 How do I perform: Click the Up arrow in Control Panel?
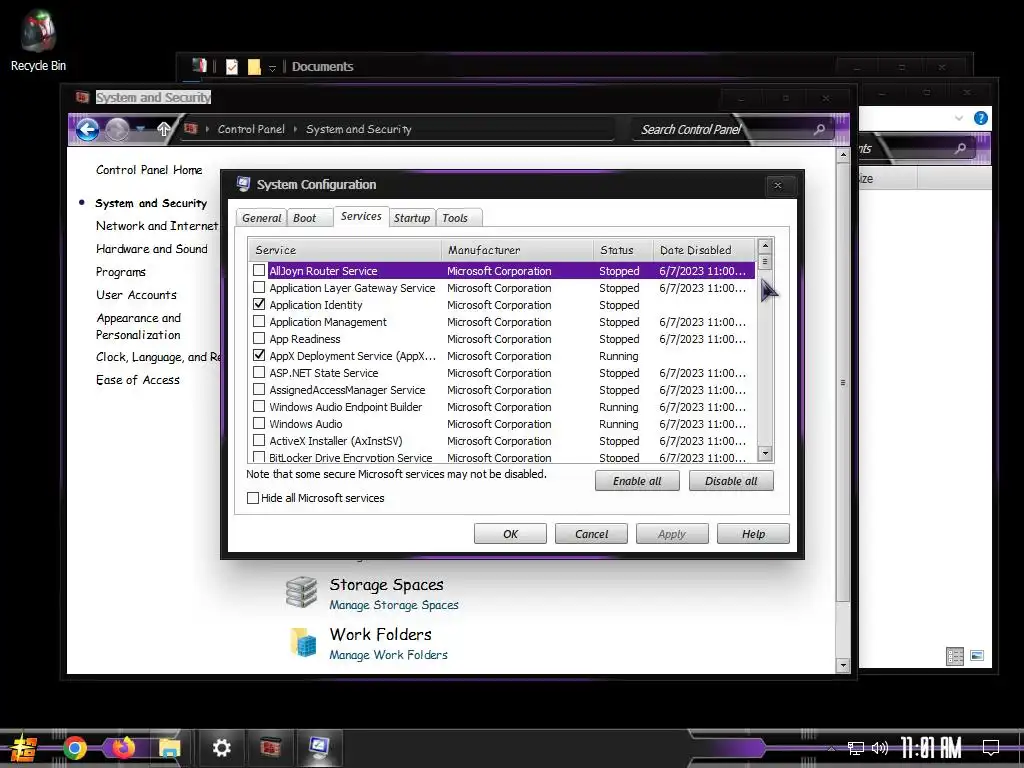pyautogui.click(x=164, y=129)
